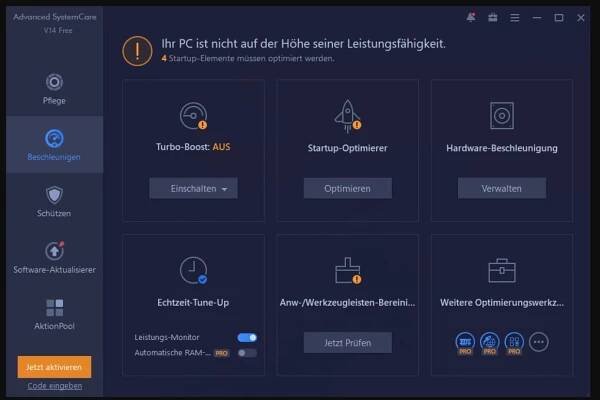Click the Turbo-Boost: AUS status text
600x400 pixels.
pyautogui.click(x=193, y=147)
